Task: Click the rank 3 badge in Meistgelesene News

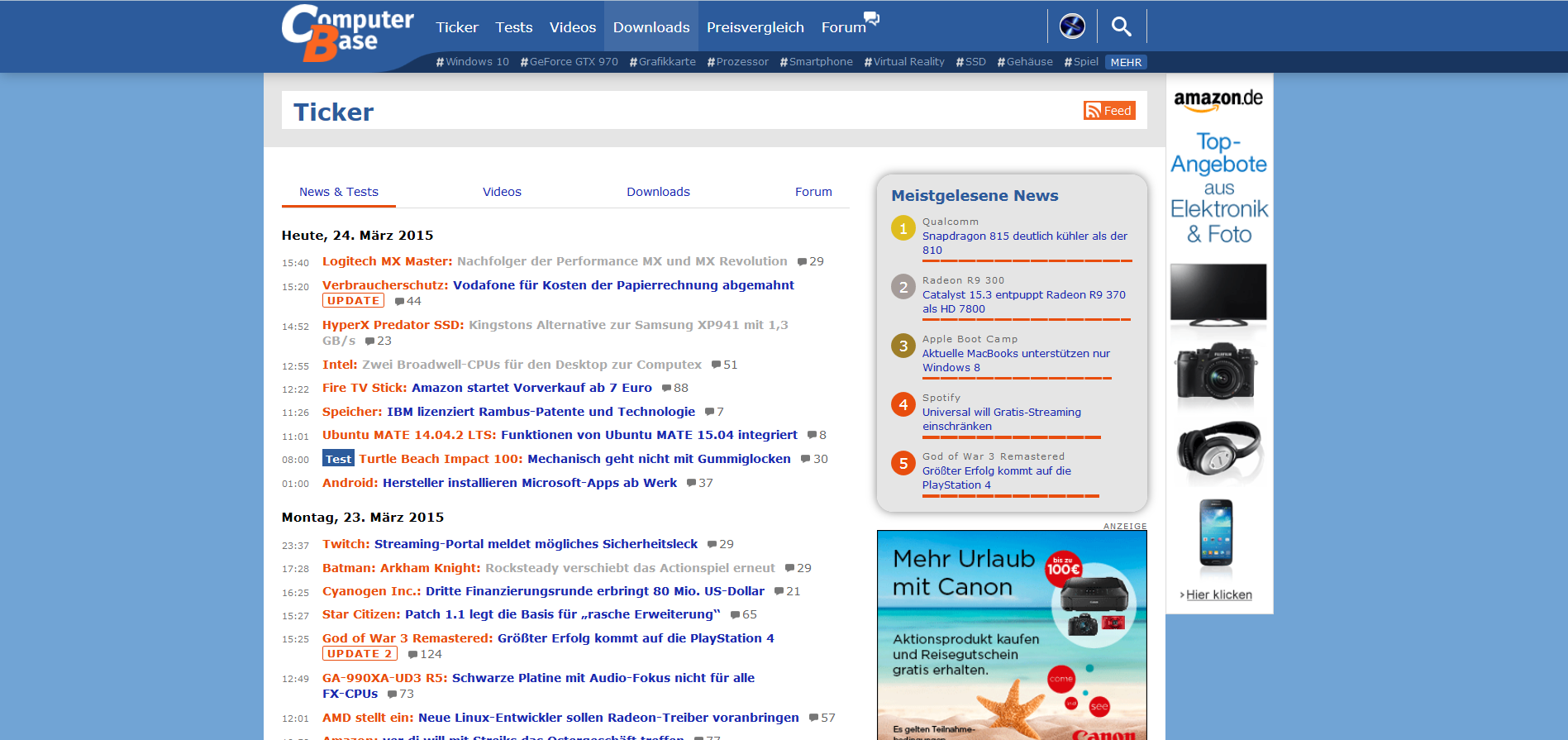Action: tap(903, 346)
